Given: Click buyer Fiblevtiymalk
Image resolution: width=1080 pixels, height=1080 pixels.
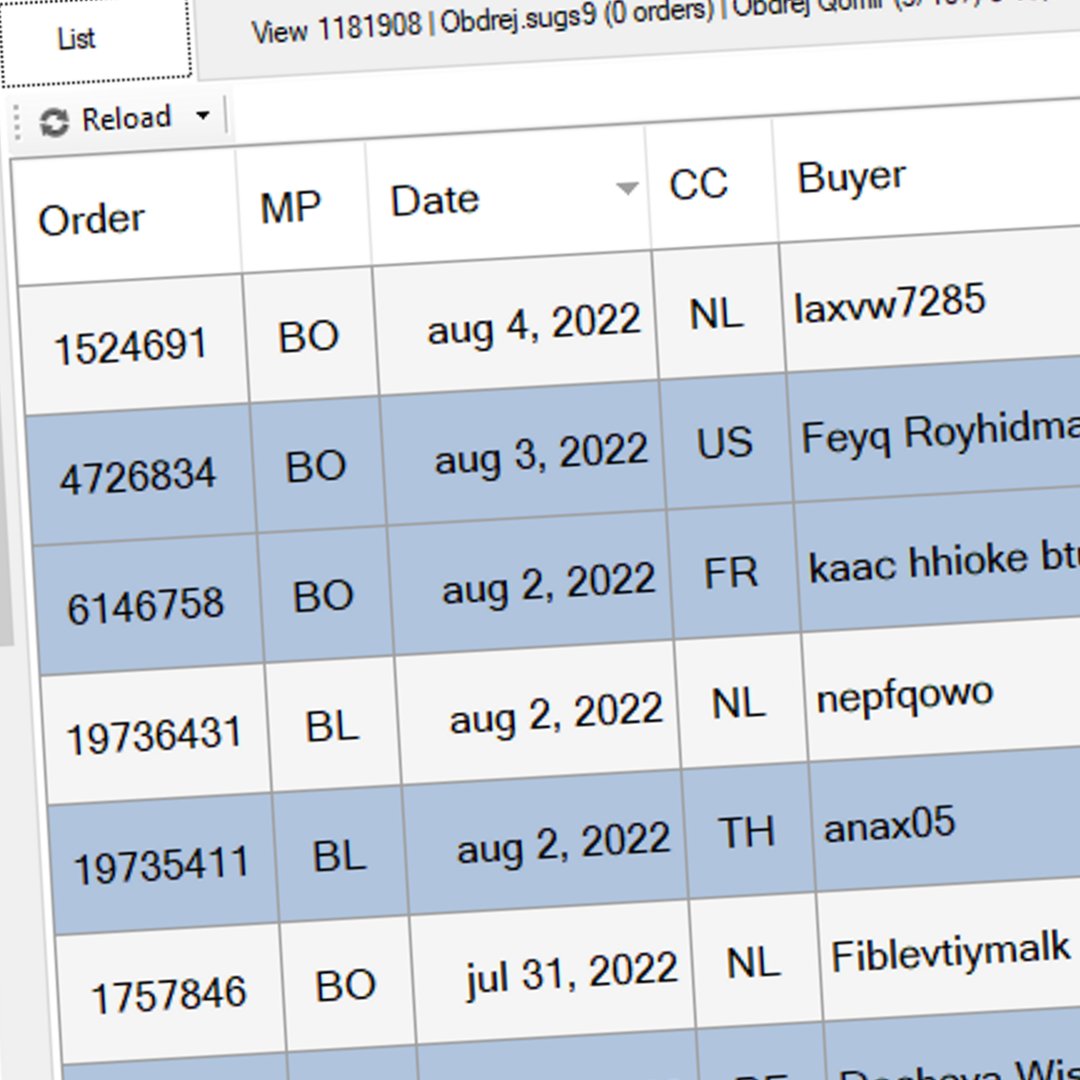Looking at the screenshot, I should pyautogui.click(x=951, y=953).
